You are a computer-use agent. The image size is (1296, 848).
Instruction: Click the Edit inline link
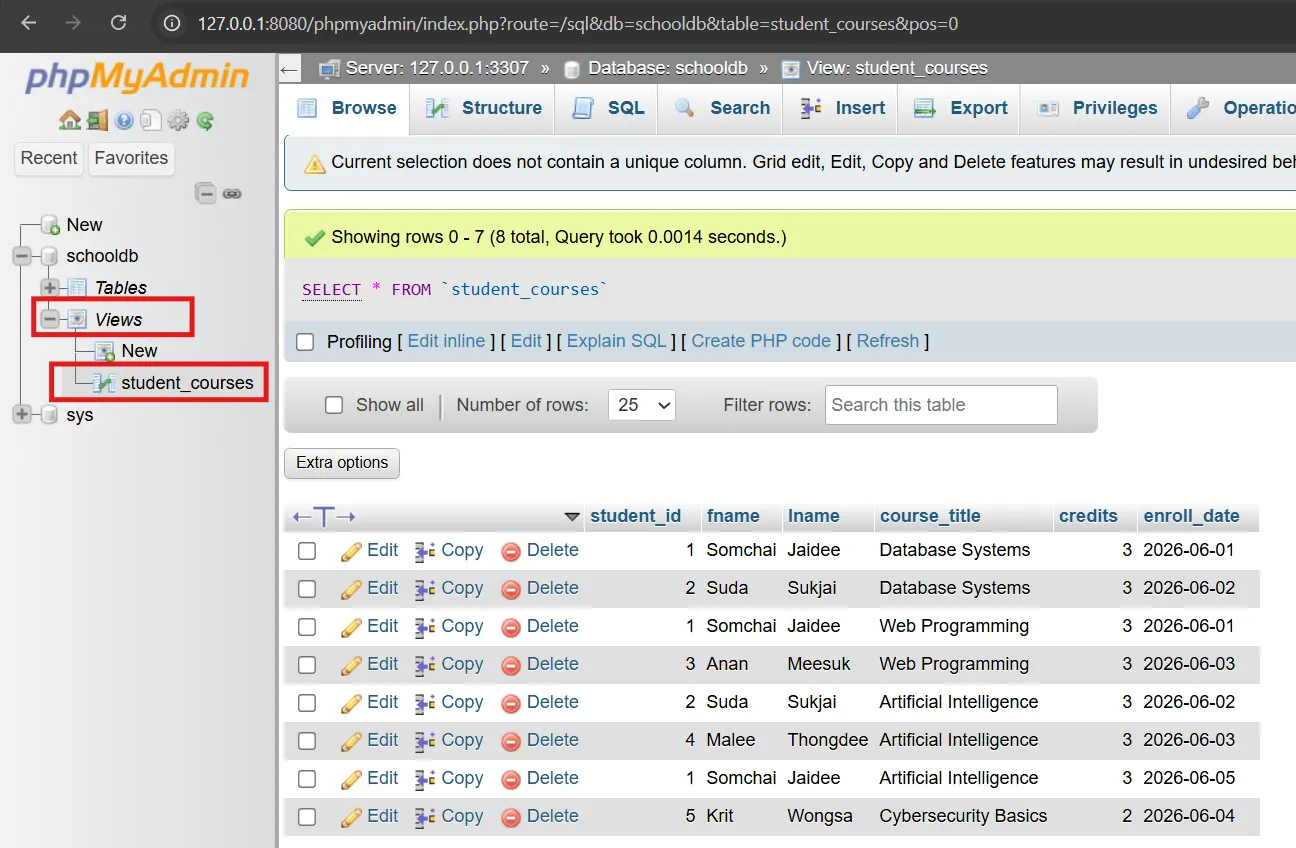(x=446, y=342)
